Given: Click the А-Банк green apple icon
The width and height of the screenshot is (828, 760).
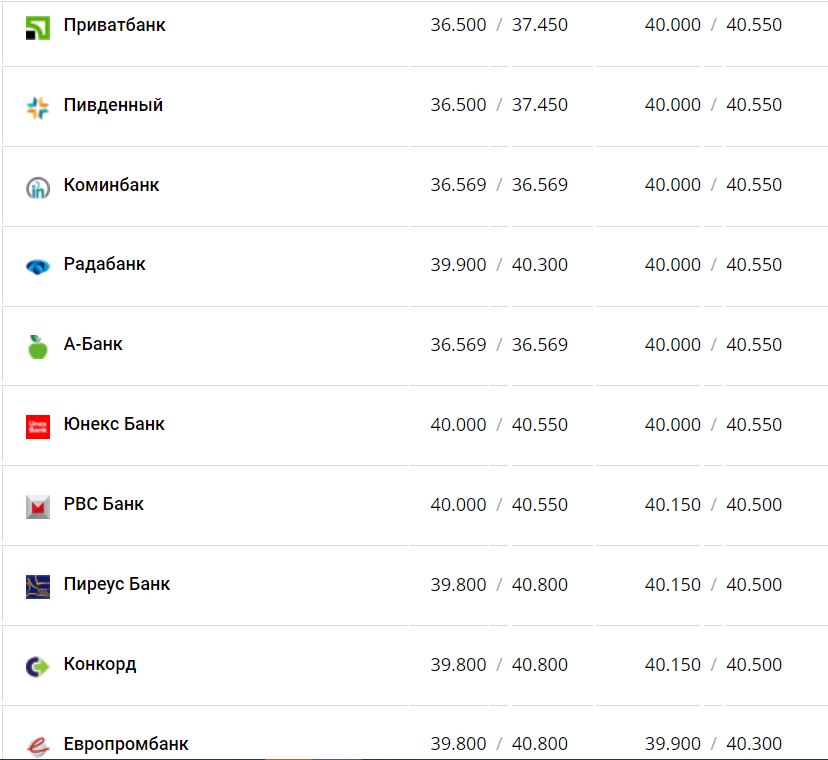Looking at the screenshot, I should (38, 346).
